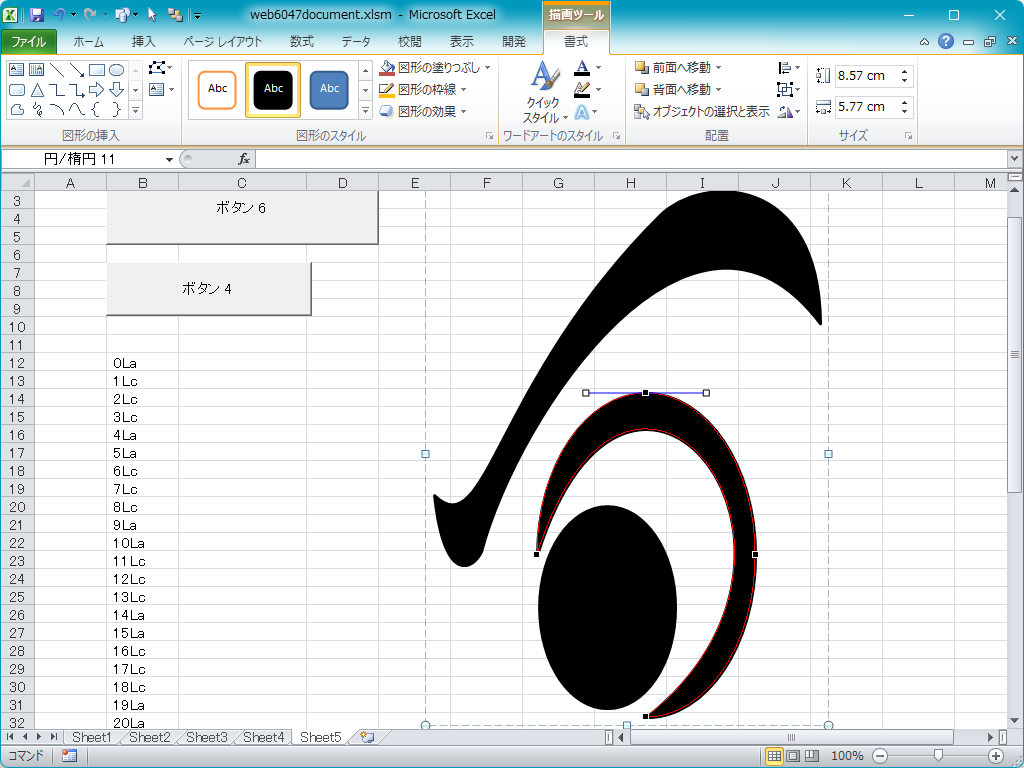The height and width of the screenshot is (768, 1024).
Task: Click the Selection Pane button
Action: pos(702,112)
